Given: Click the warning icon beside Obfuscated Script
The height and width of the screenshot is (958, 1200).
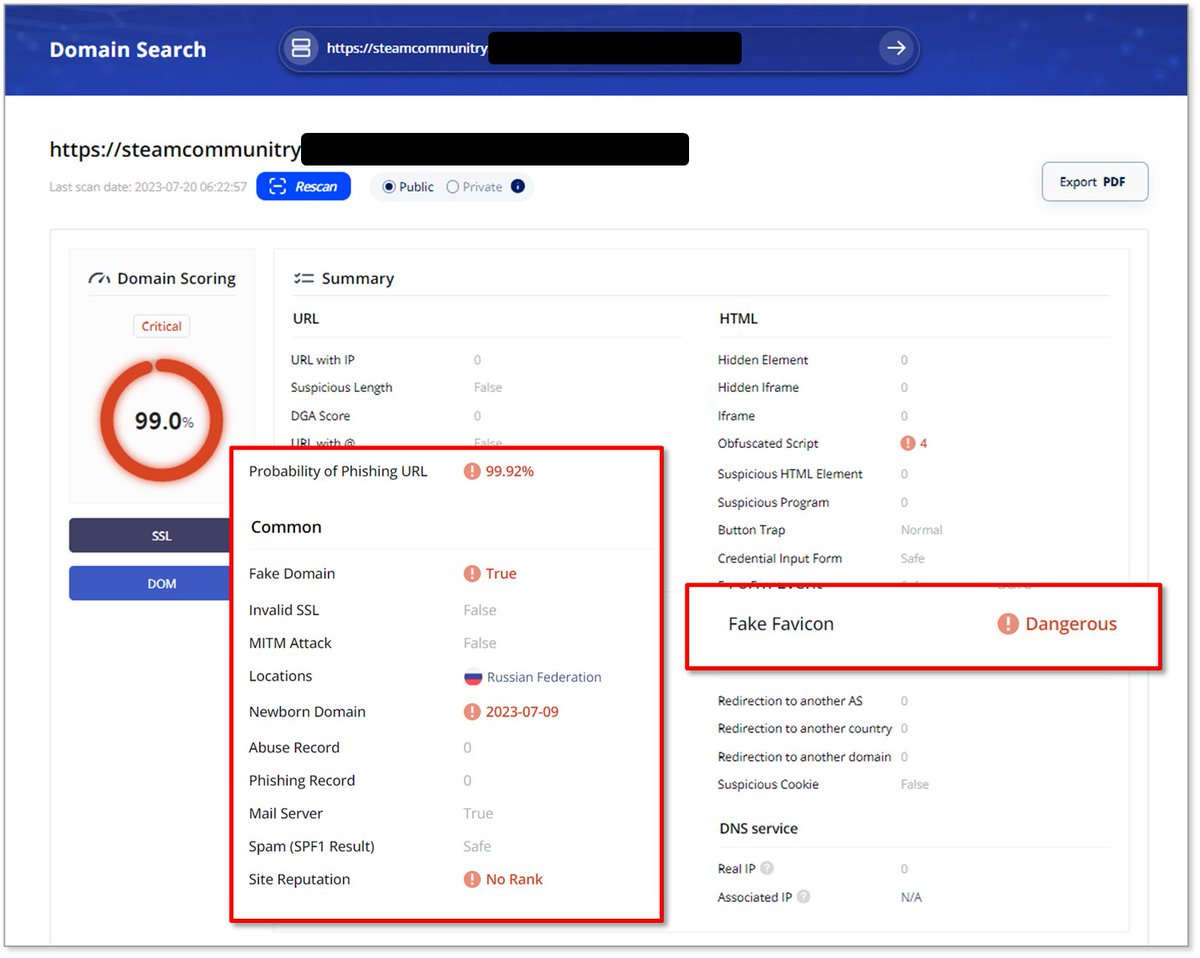Looking at the screenshot, I should point(908,443).
